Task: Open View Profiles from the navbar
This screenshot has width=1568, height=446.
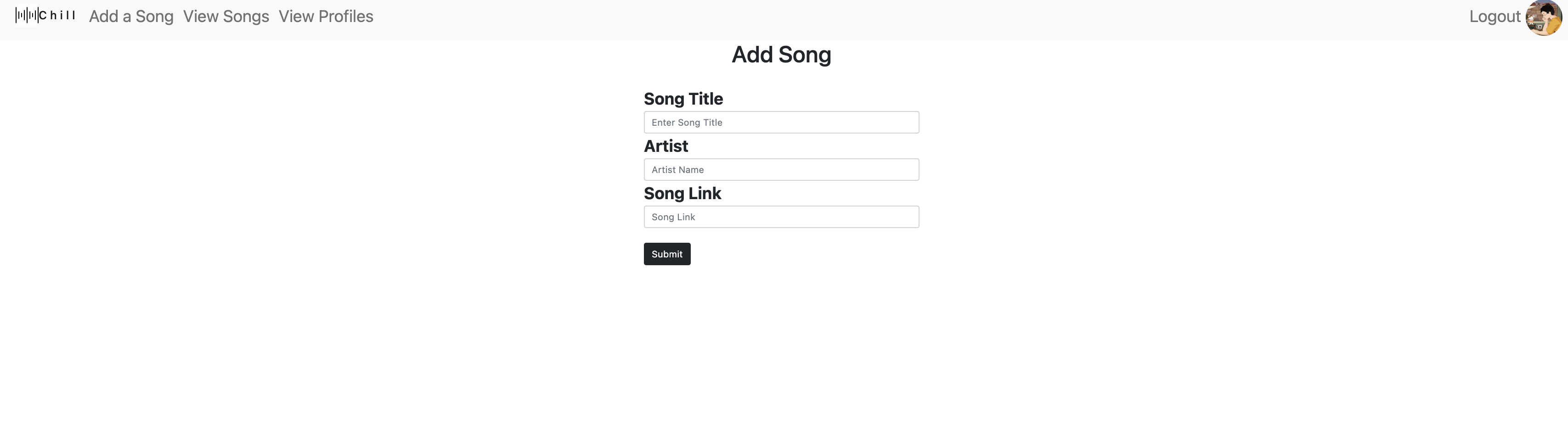Action: pos(326,17)
